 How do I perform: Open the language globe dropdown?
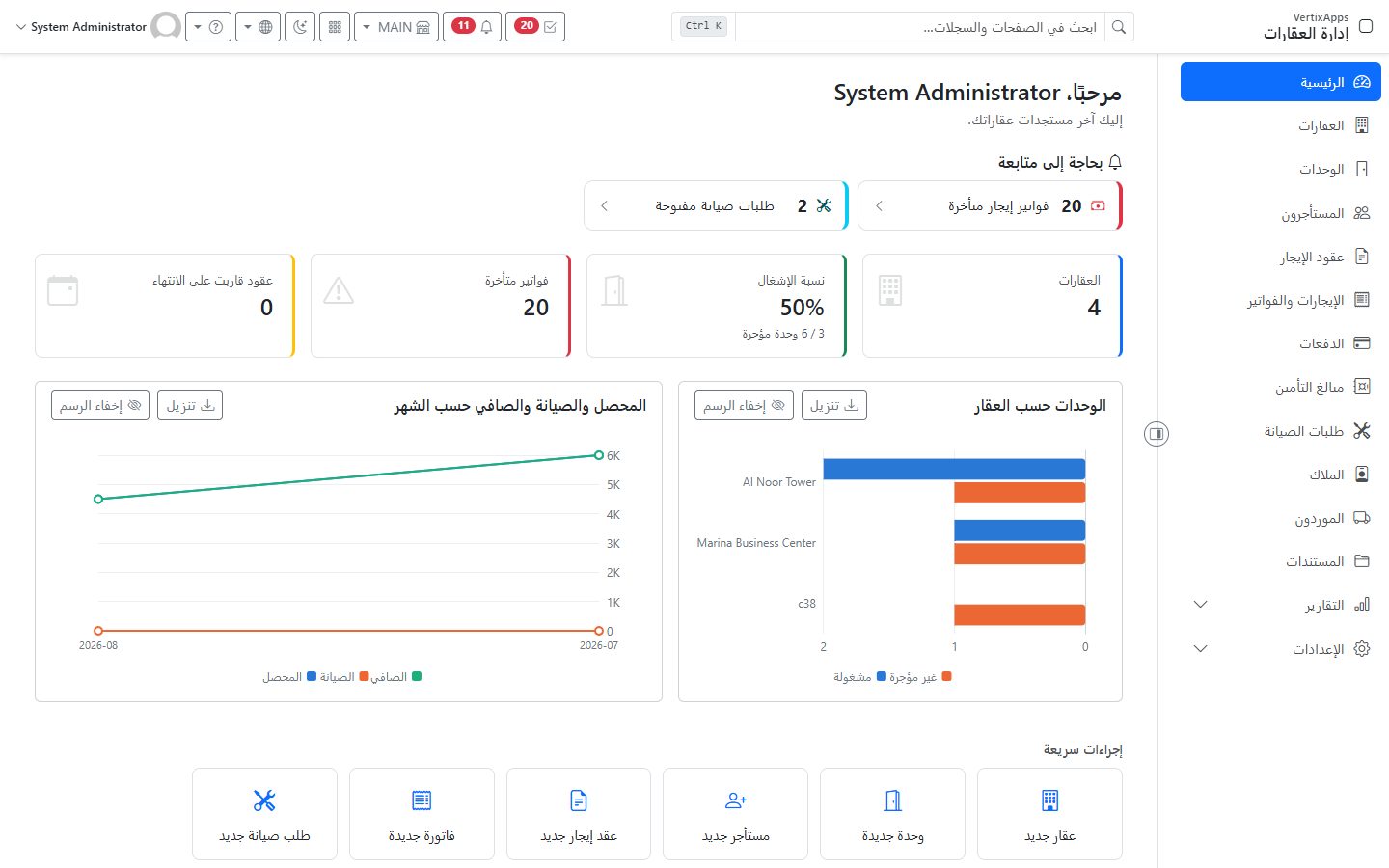258,27
